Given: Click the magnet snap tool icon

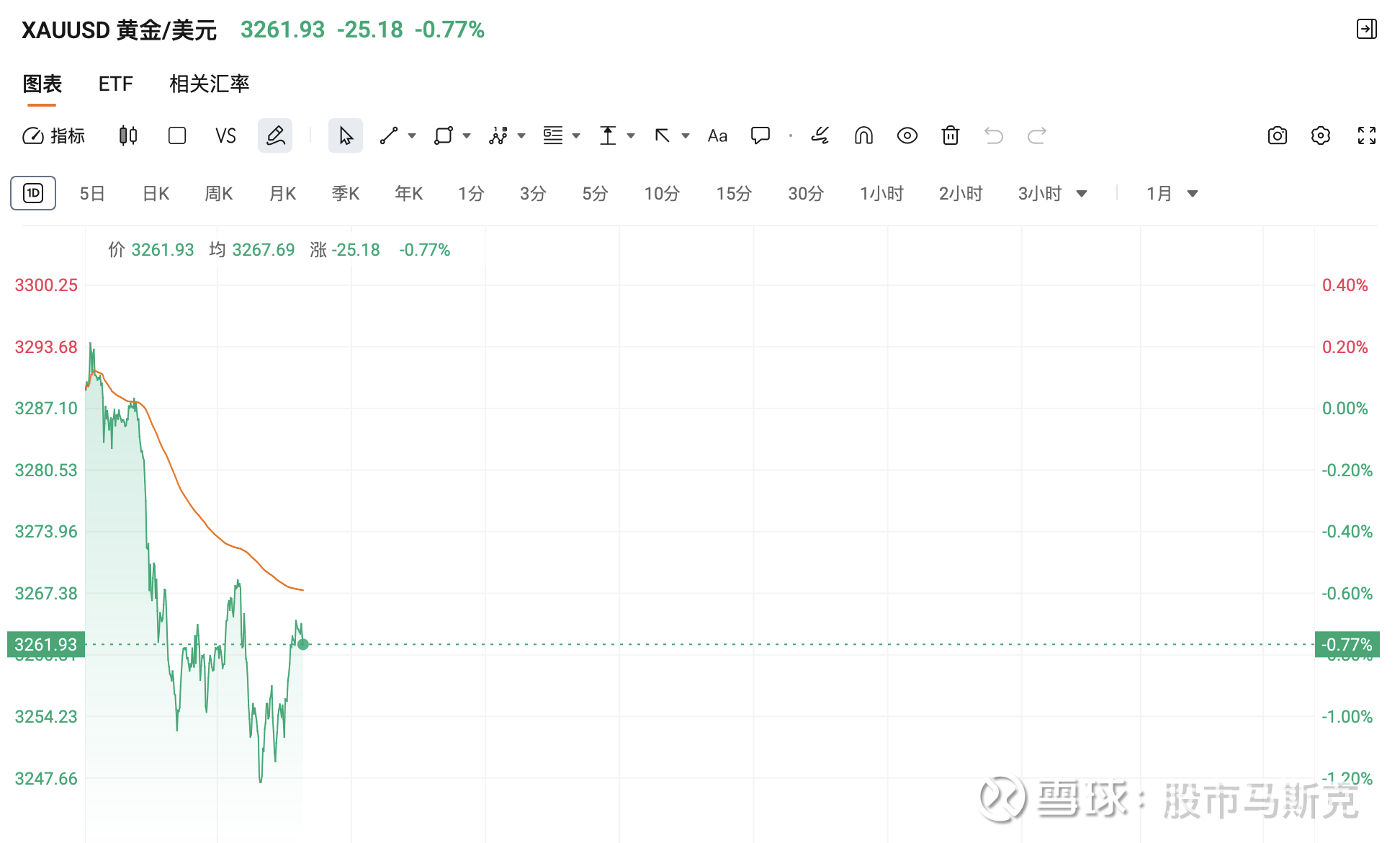Looking at the screenshot, I should pyautogui.click(x=863, y=135).
